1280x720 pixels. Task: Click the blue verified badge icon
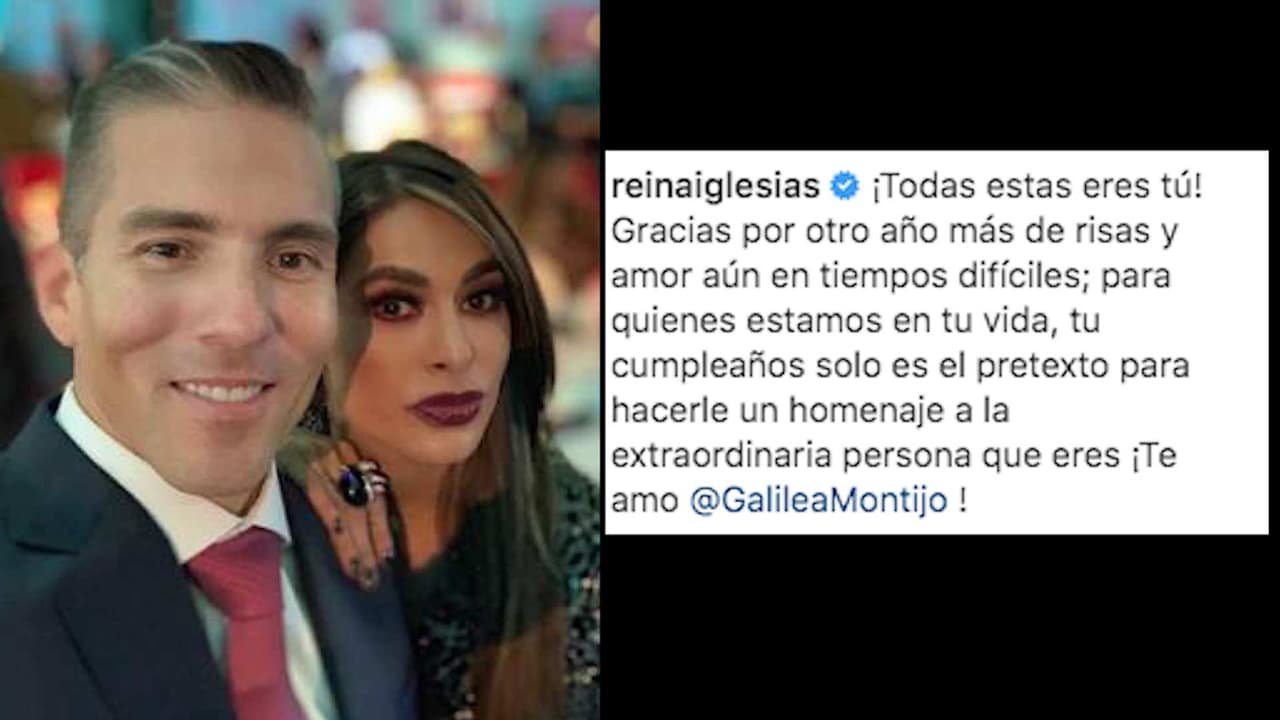pyautogui.click(x=845, y=186)
